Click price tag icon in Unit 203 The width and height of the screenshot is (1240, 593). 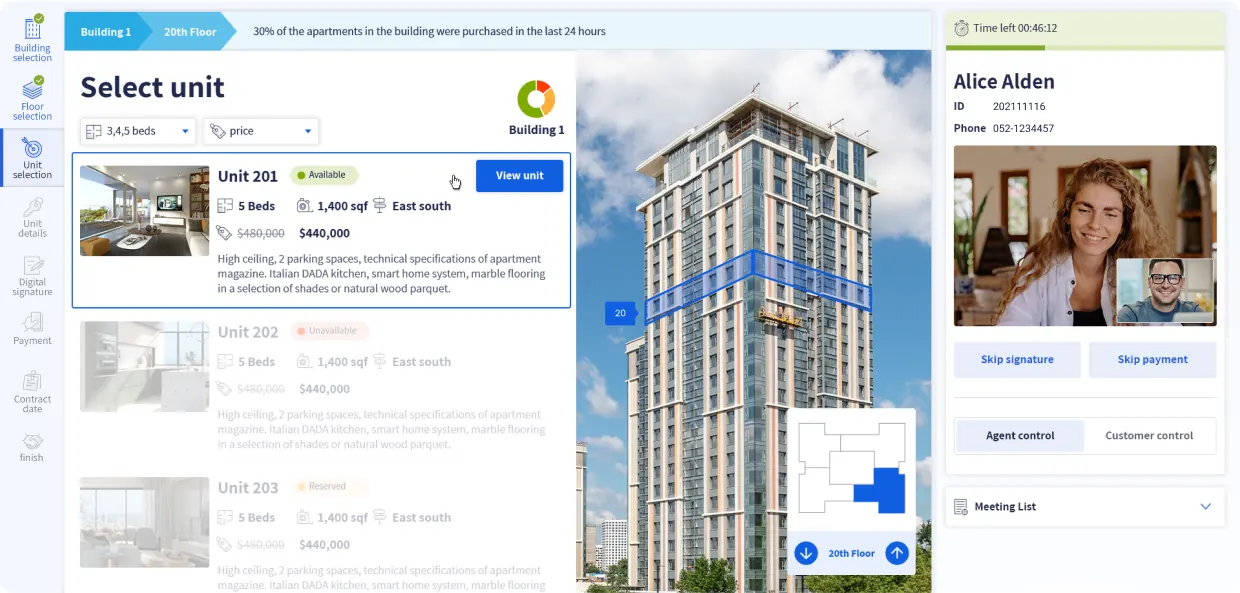[x=225, y=545]
